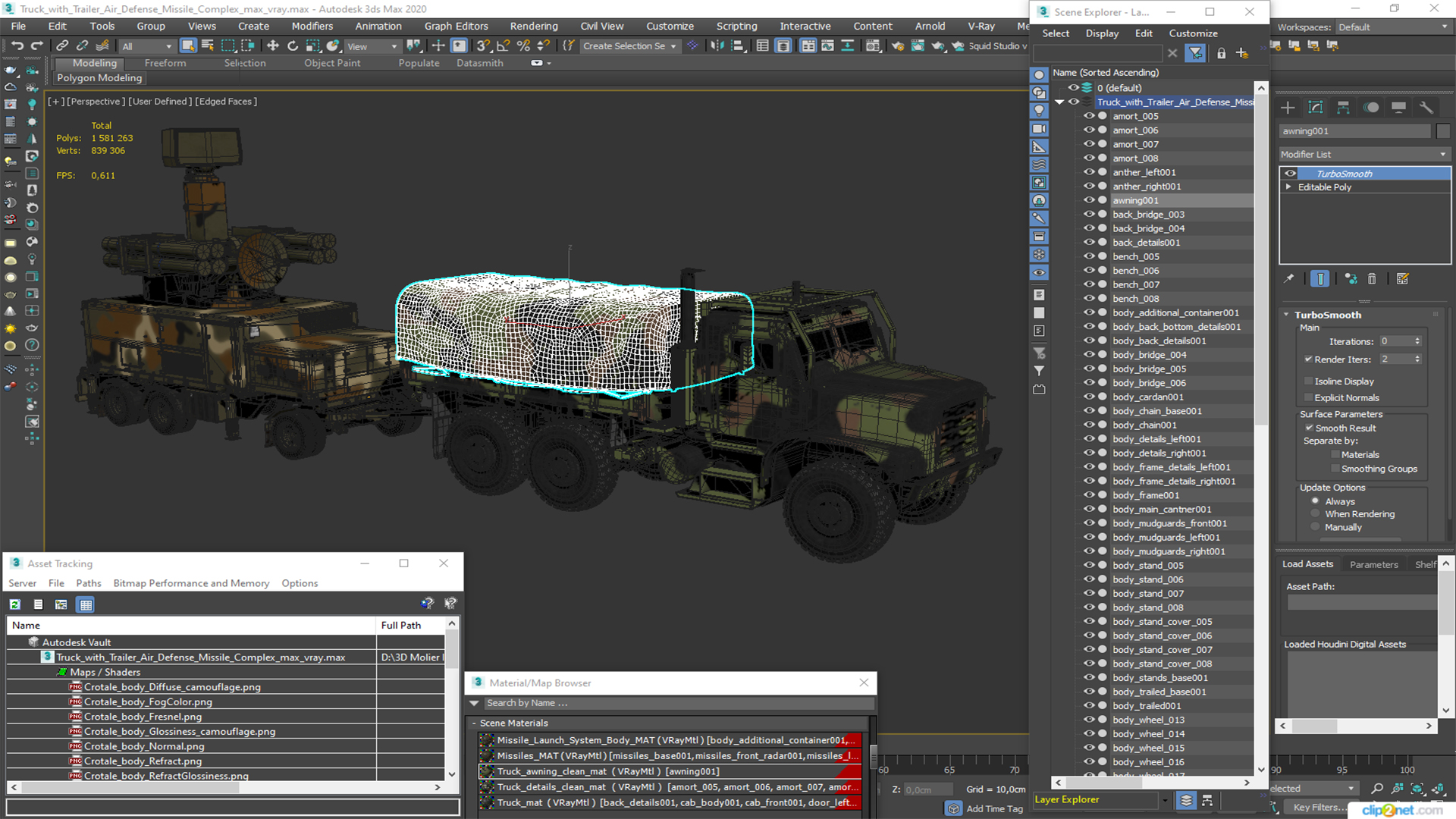Click Name column header in Asset Tracking

tap(192, 626)
